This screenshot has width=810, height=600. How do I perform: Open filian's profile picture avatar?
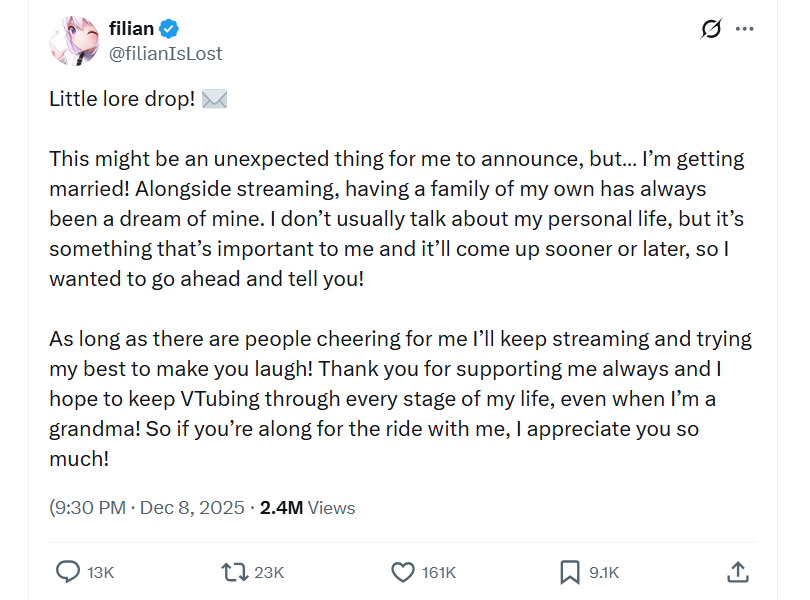point(73,41)
